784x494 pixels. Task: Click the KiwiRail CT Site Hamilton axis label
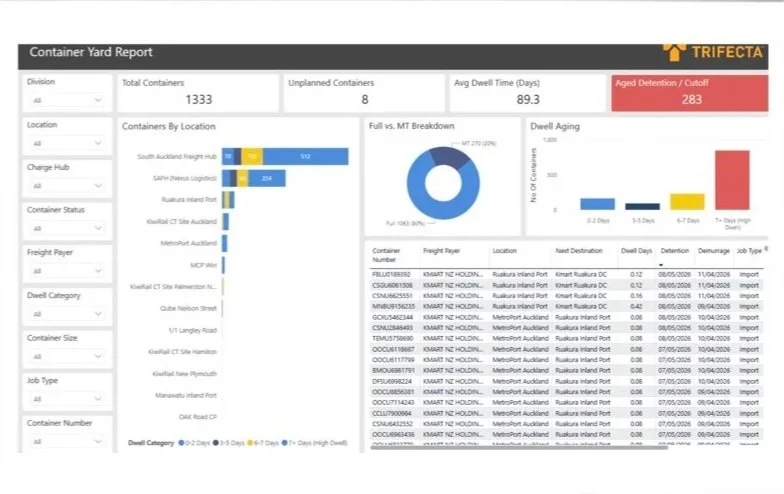tap(182, 352)
